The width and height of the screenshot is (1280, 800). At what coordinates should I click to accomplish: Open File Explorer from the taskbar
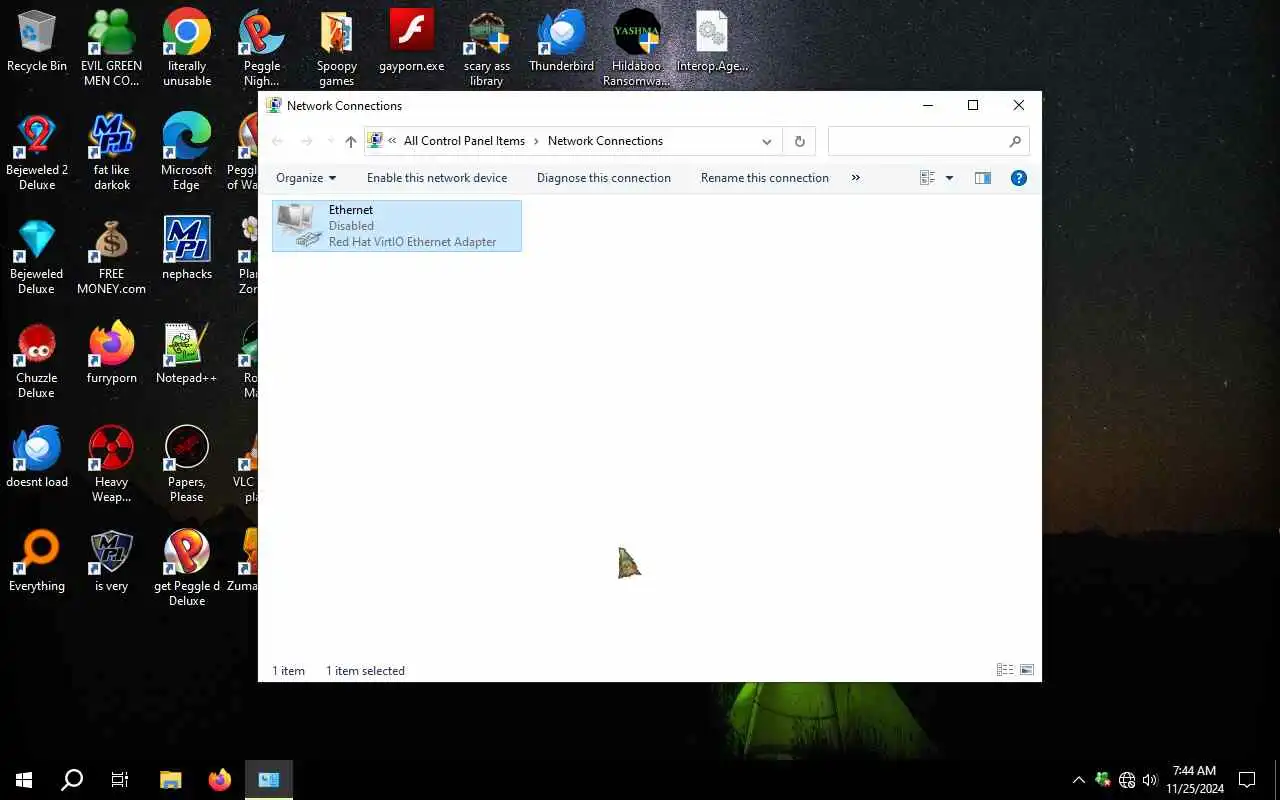(171, 780)
